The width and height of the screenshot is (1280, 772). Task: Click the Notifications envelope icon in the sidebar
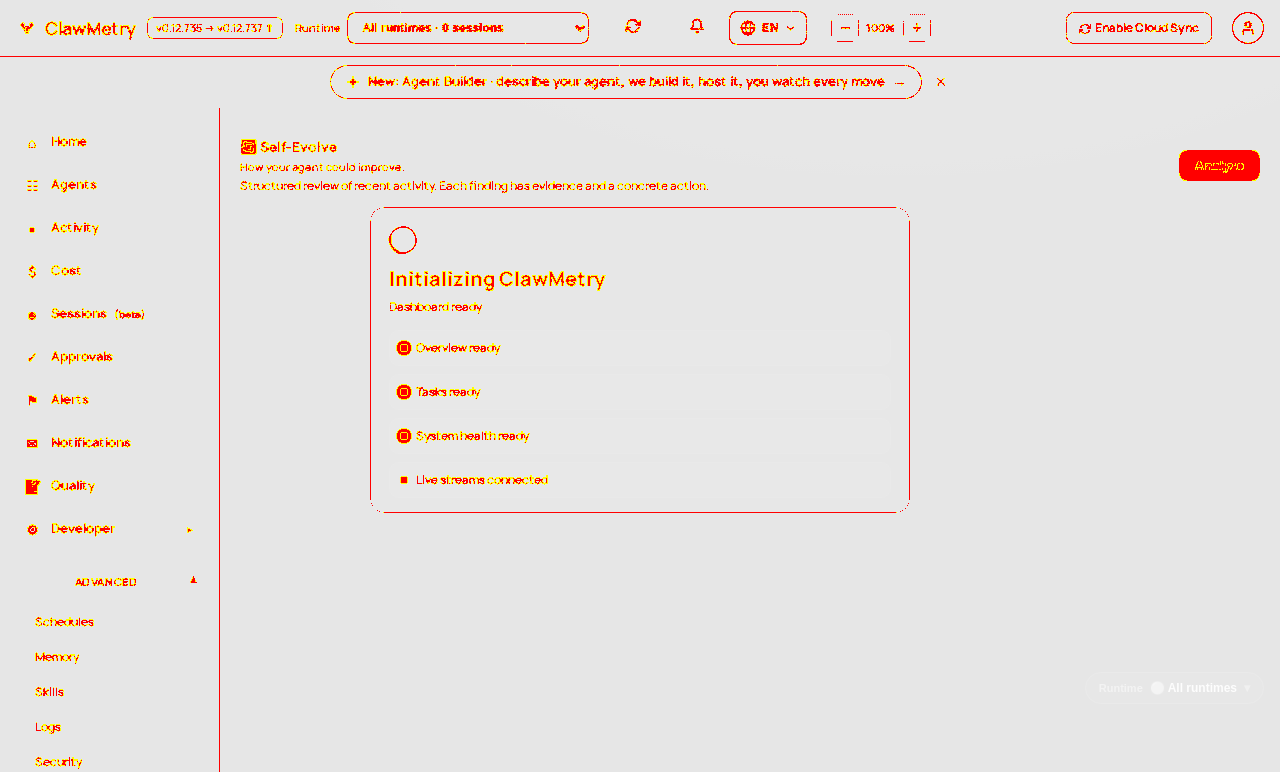(x=32, y=444)
